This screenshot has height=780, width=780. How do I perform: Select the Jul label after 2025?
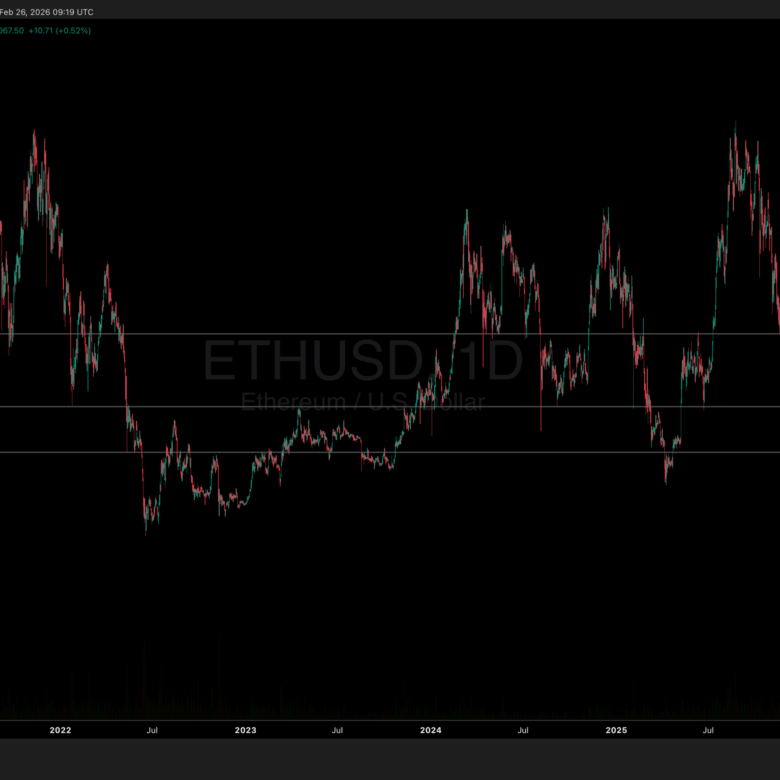[708, 731]
